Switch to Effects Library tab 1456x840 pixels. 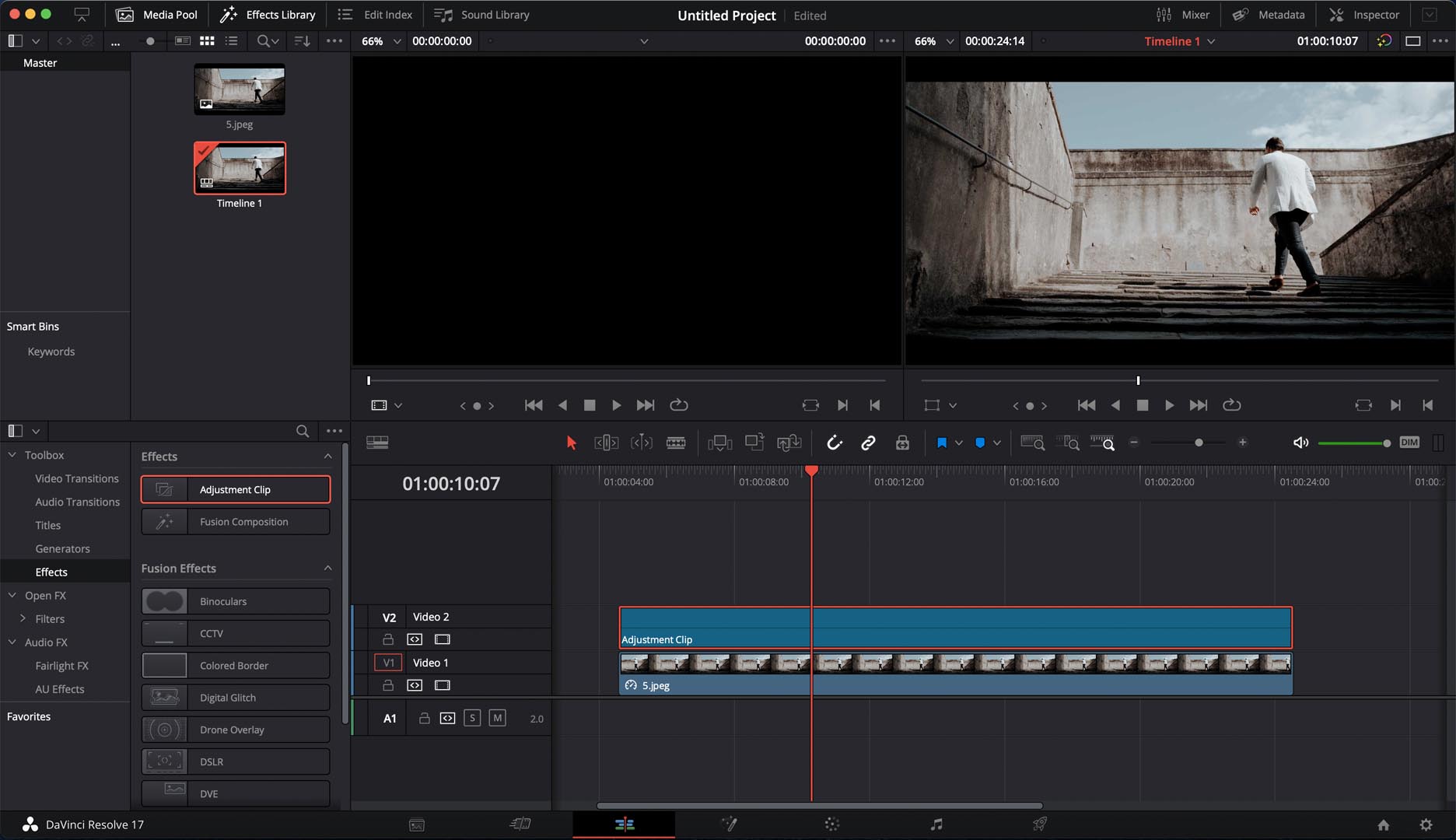point(268,15)
